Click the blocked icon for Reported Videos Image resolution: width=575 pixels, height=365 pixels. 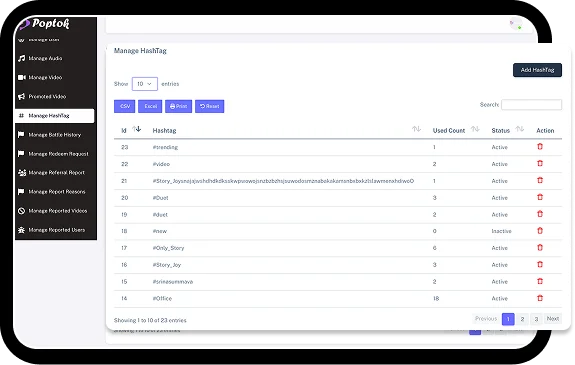(21, 211)
